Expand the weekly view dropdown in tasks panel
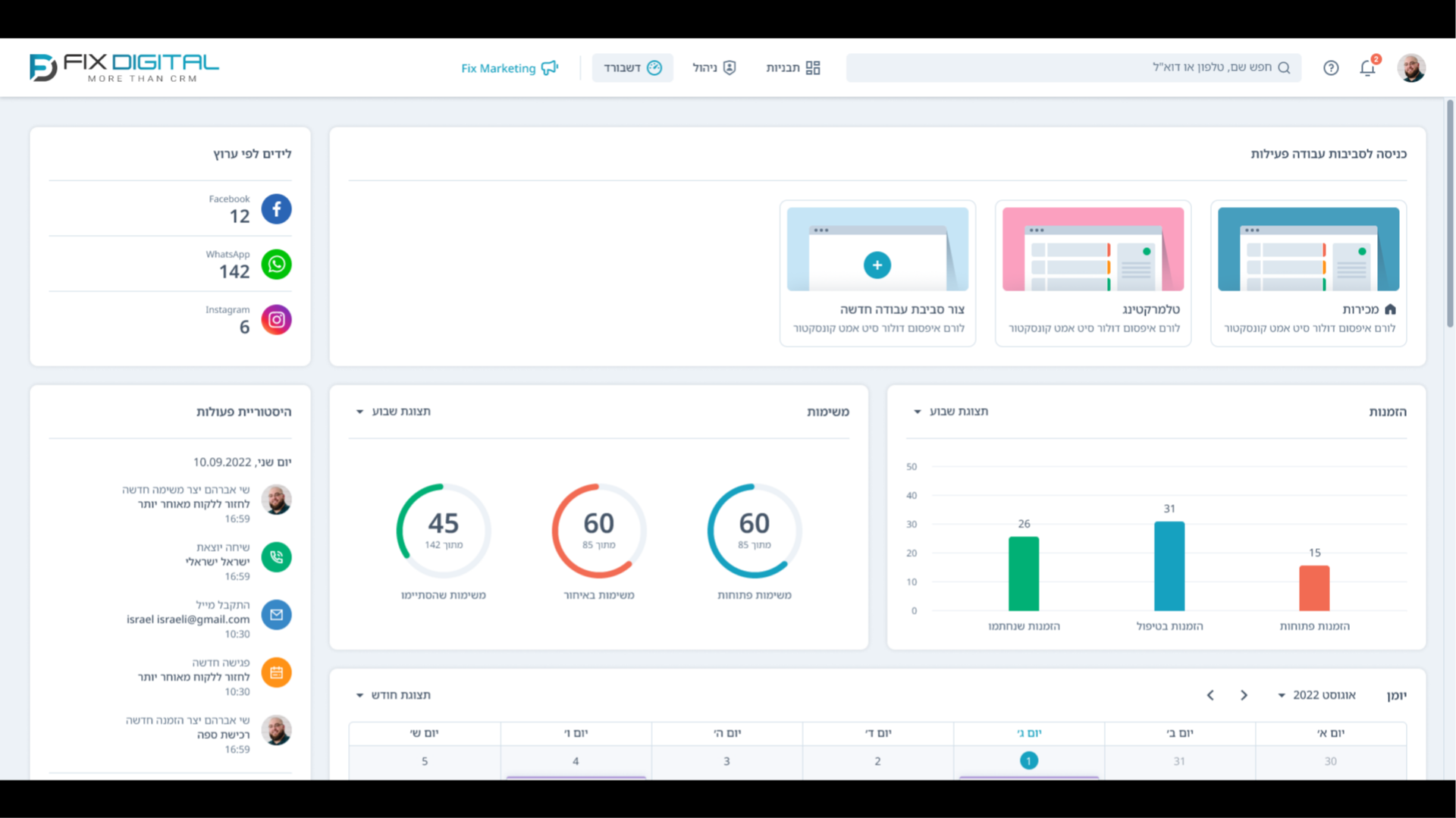The height and width of the screenshot is (818, 1456). (393, 411)
